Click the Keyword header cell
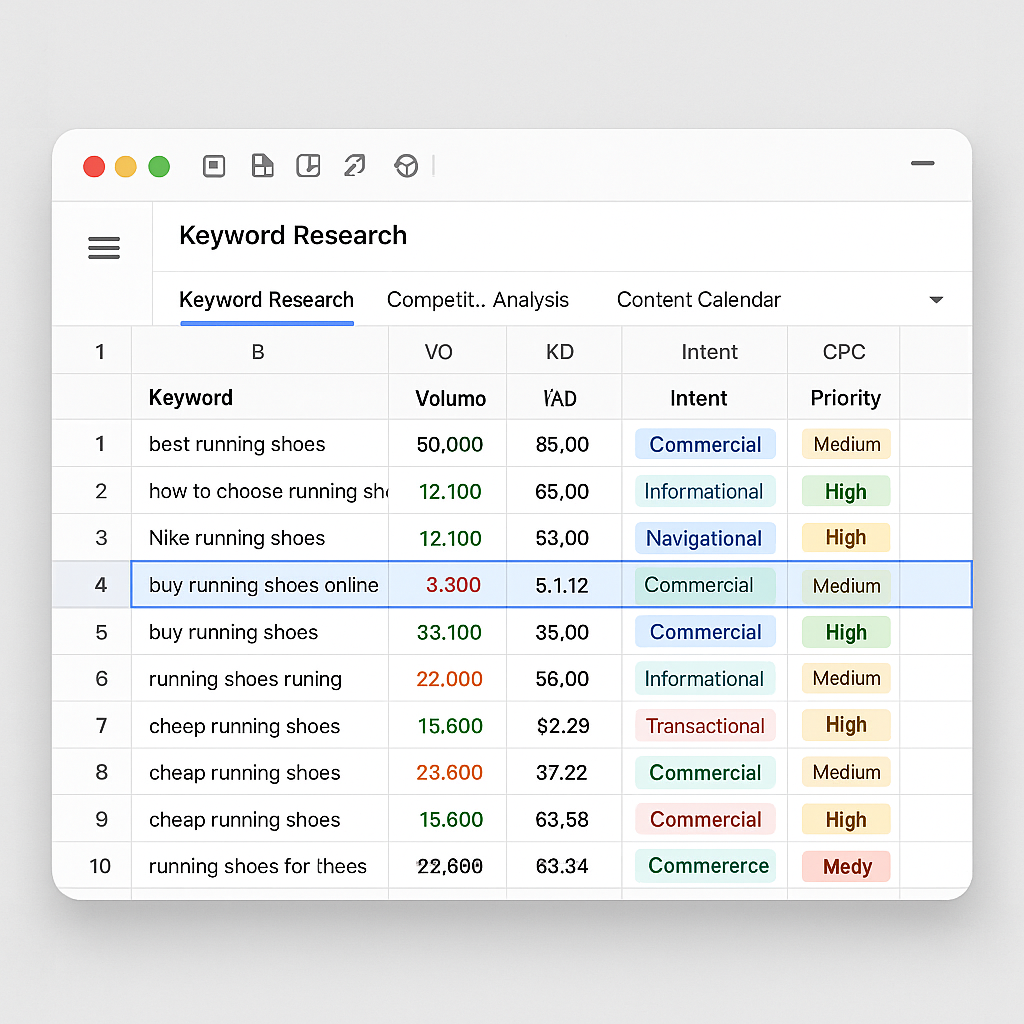This screenshot has height=1024, width=1024. 259,398
